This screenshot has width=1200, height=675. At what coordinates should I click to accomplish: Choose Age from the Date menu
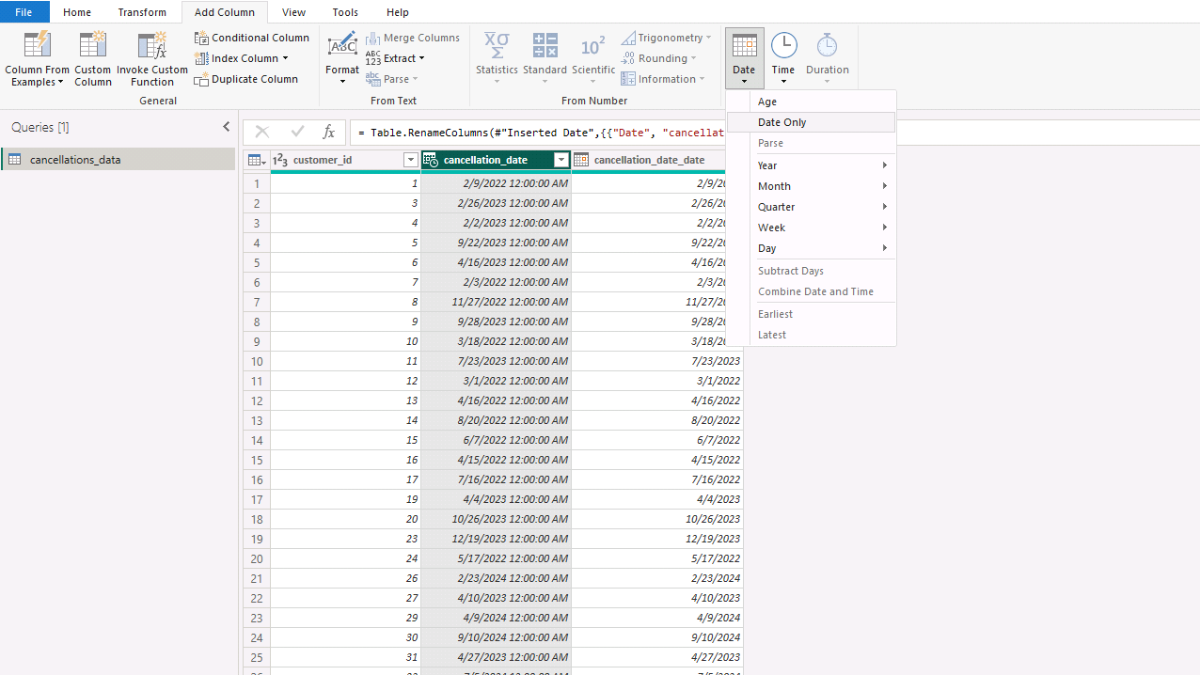coord(767,102)
